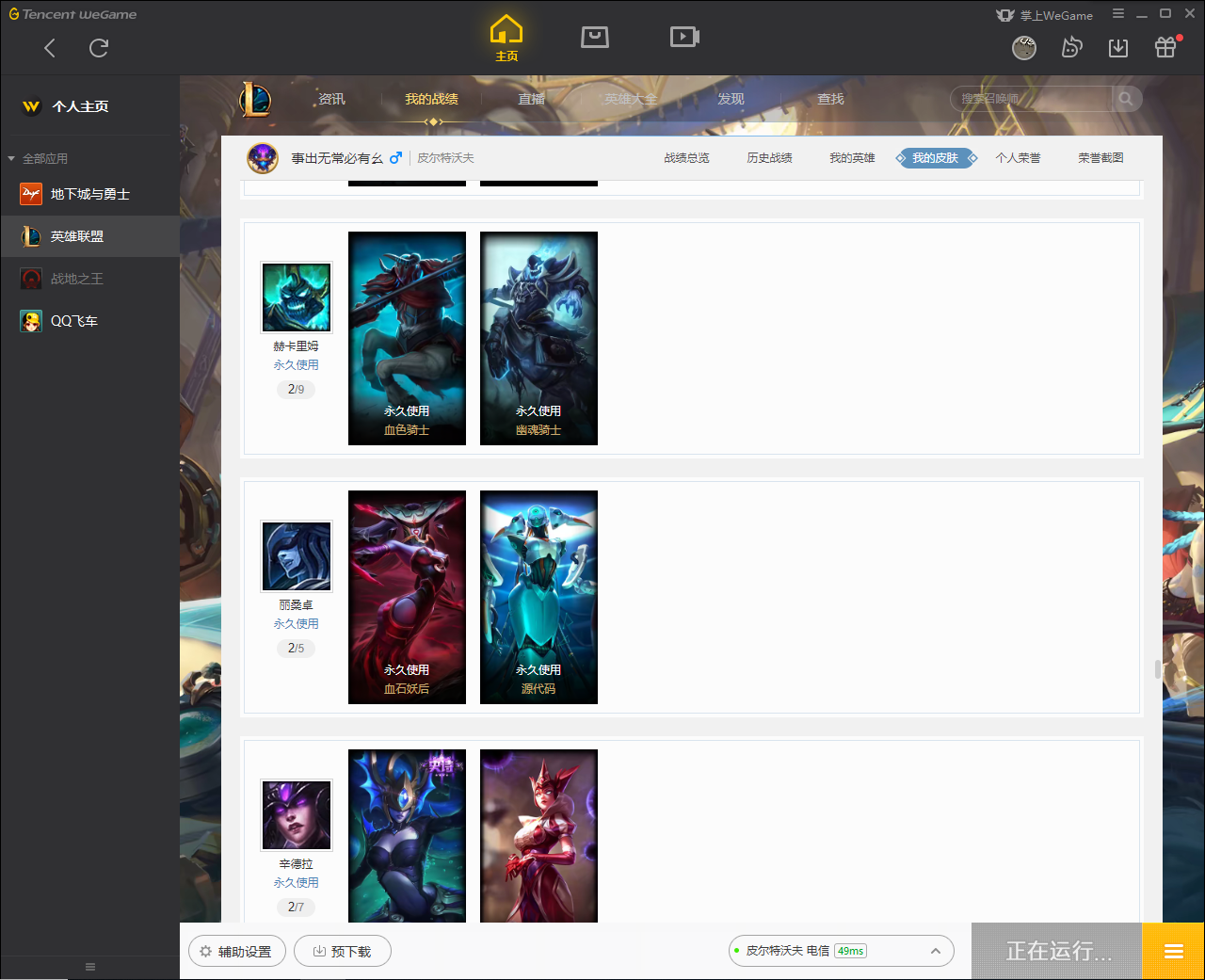Open the 荣誉截图 sub-tab
Viewport: 1205px width, 980px height.
point(1101,158)
